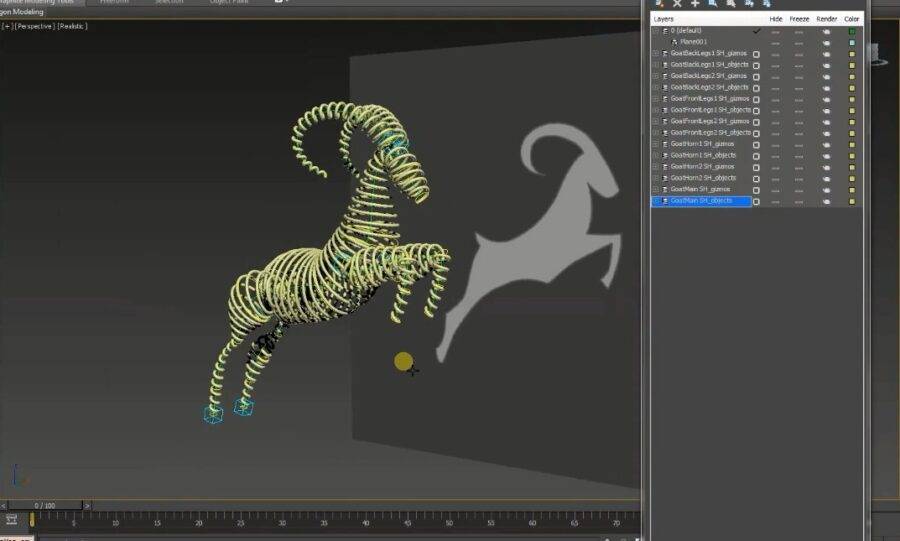This screenshot has width=900, height=541.
Task: Click render icon for Plane001
Action: click(x=826, y=42)
